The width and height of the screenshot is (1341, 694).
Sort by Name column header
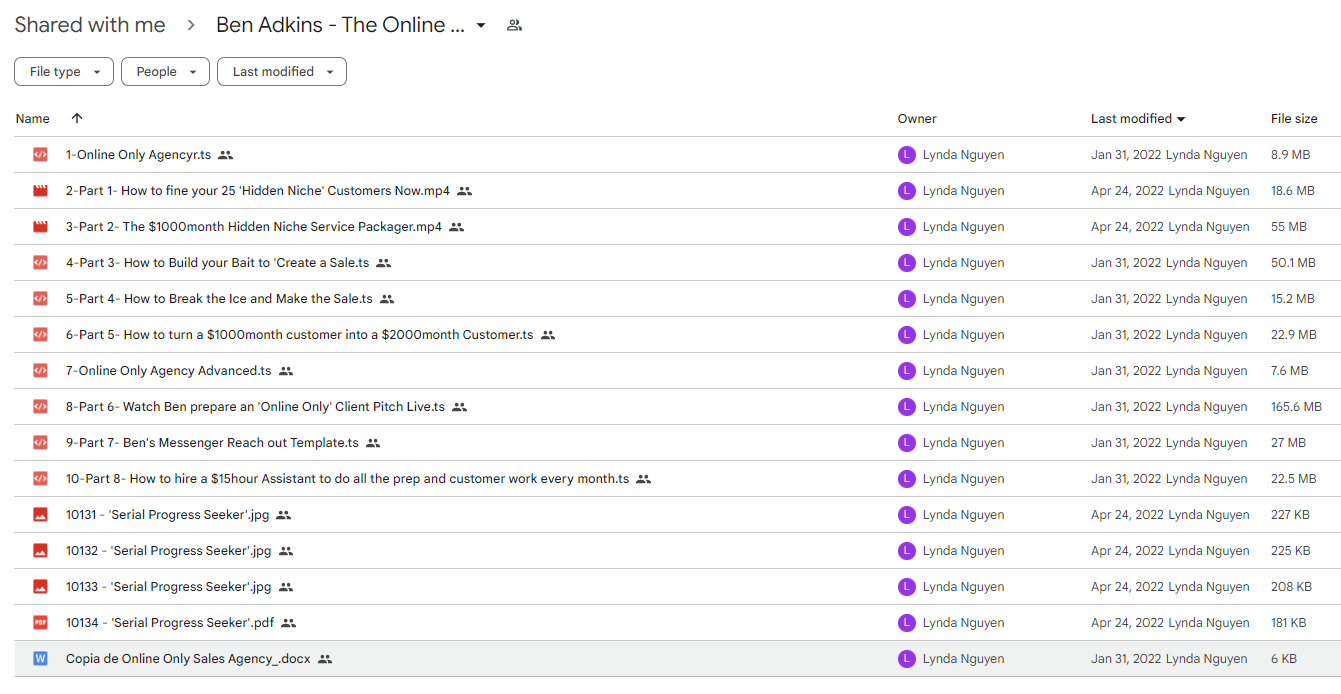[33, 118]
